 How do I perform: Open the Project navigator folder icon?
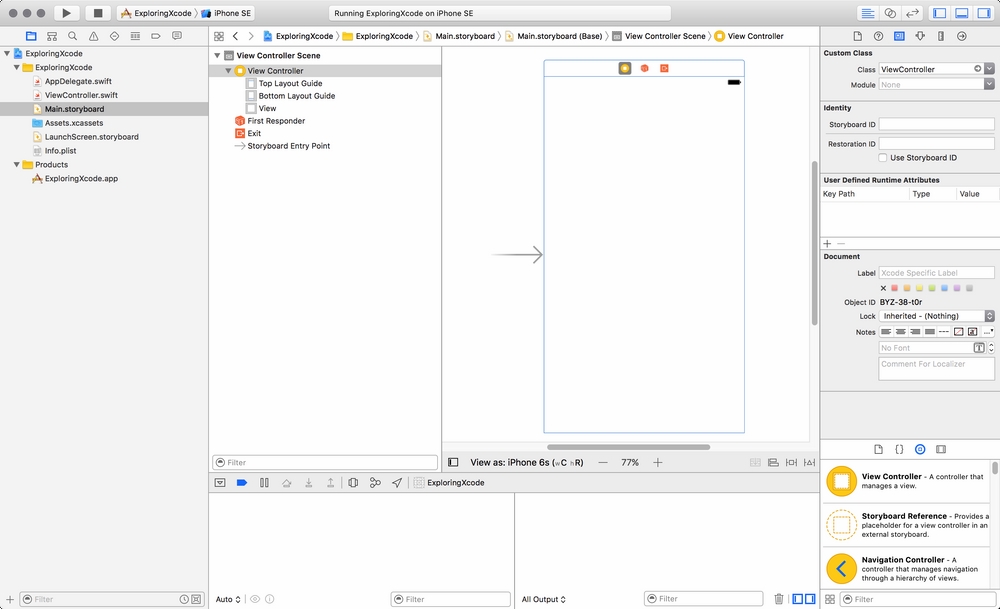tap(31, 36)
